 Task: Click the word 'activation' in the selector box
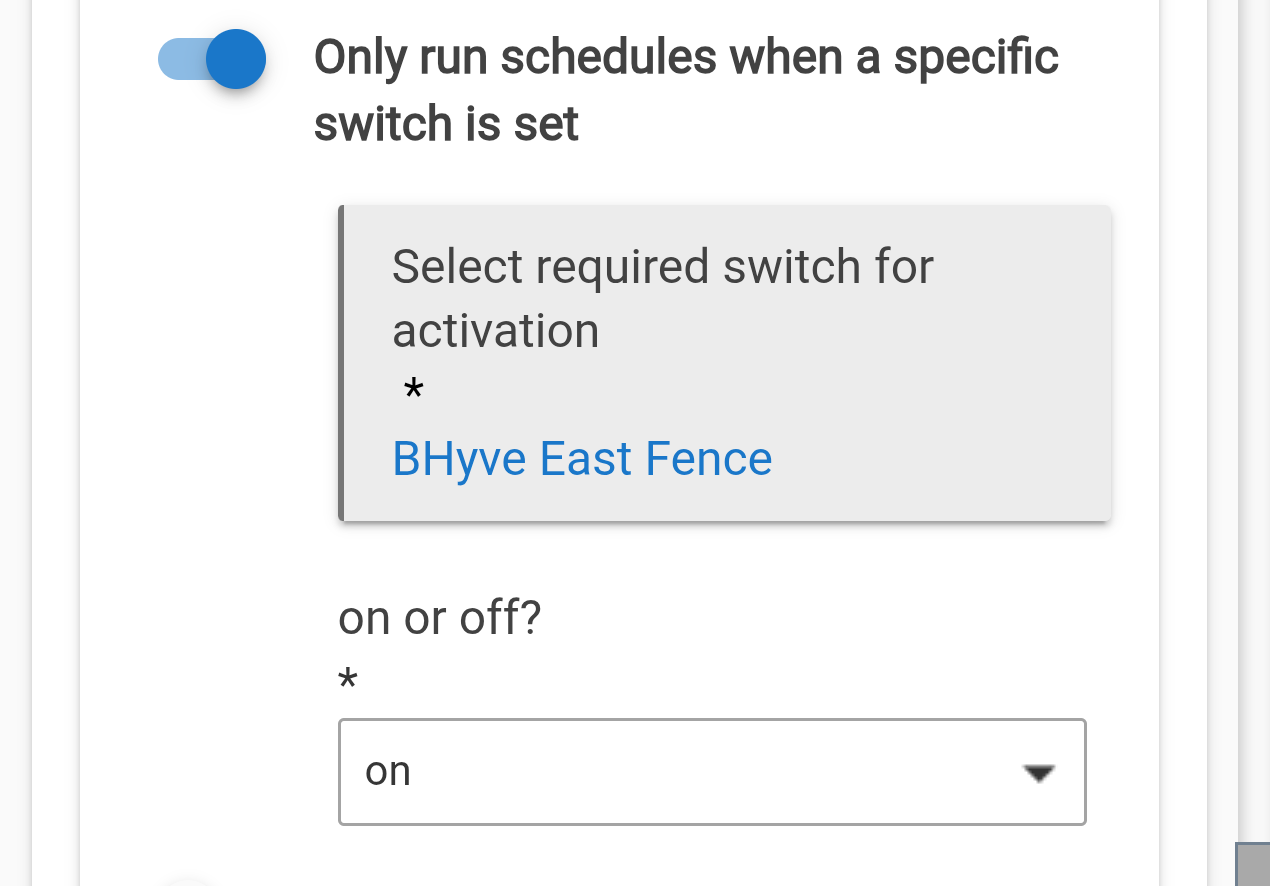click(x=495, y=331)
